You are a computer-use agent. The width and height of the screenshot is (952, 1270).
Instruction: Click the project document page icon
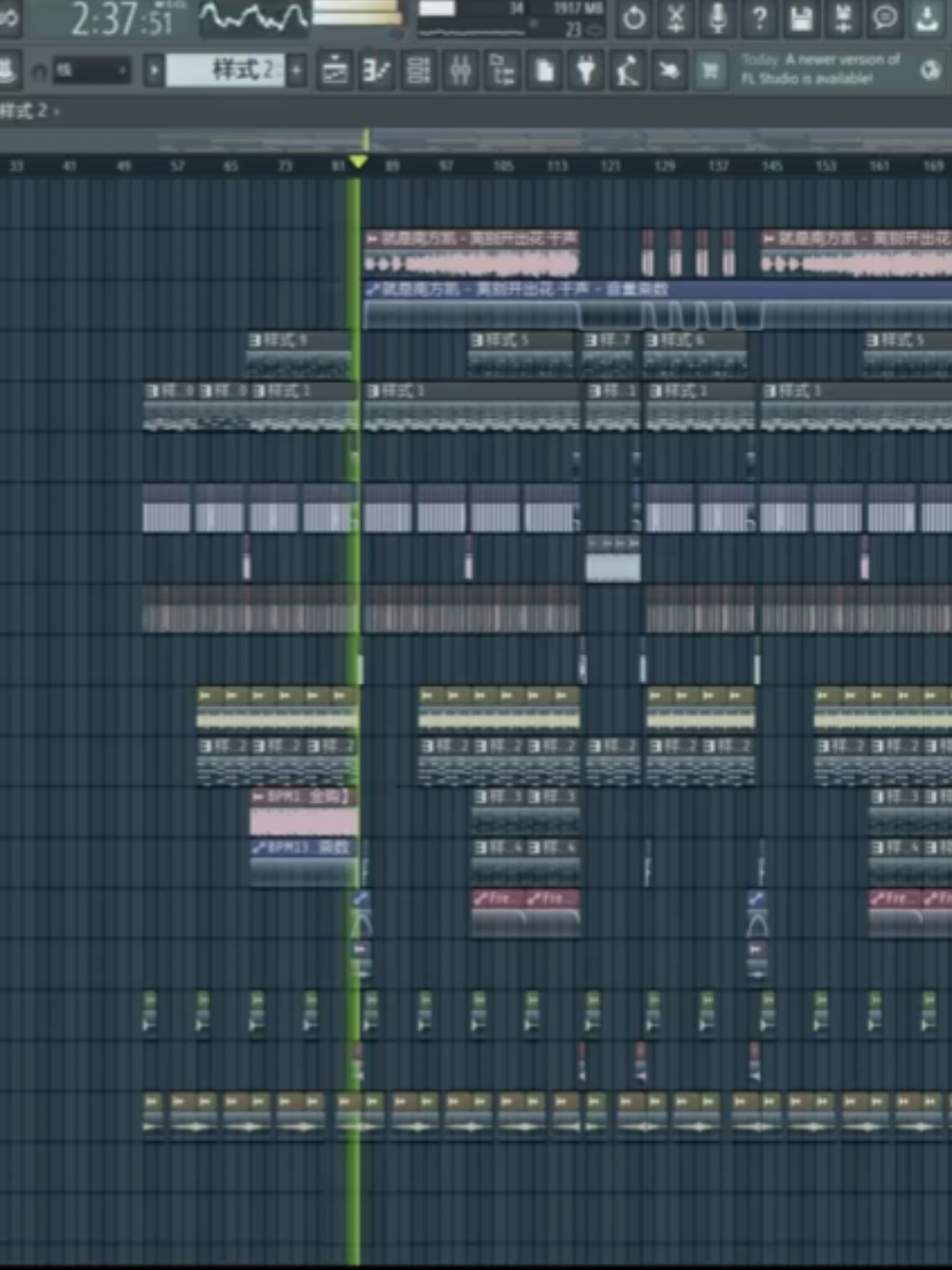coord(545,71)
